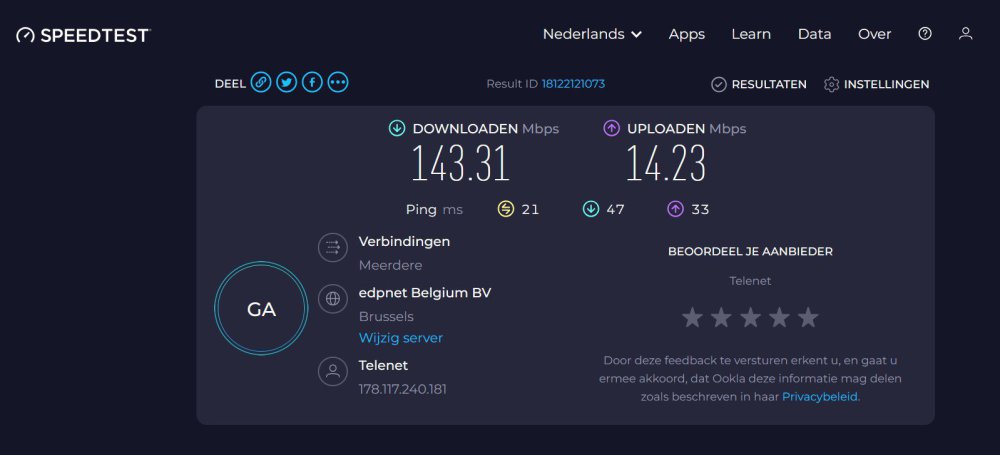Viewport: 1000px width, 455px height.
Task: Open the help question mark icon
Action: 925,34
